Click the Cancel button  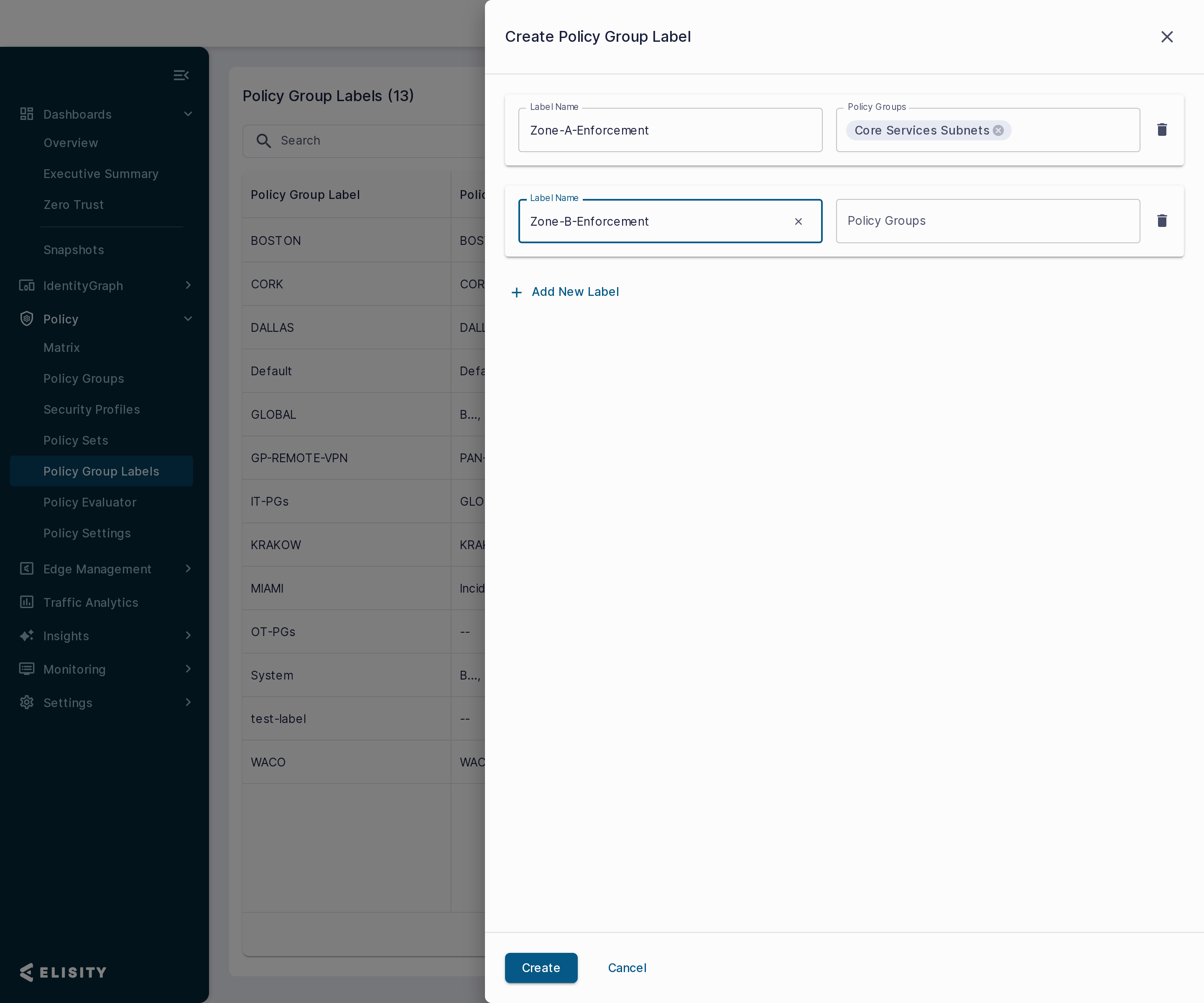[627, 967]
